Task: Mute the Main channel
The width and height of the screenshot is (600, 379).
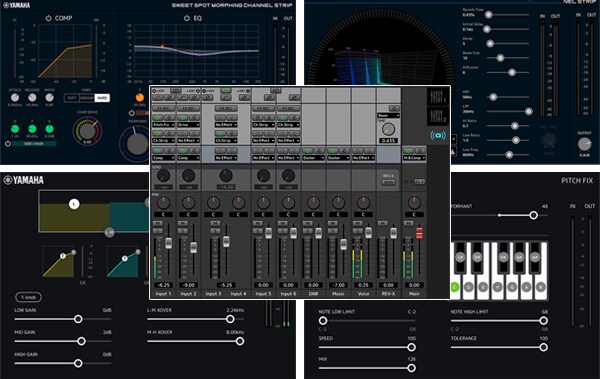Action: click(408, 223)
